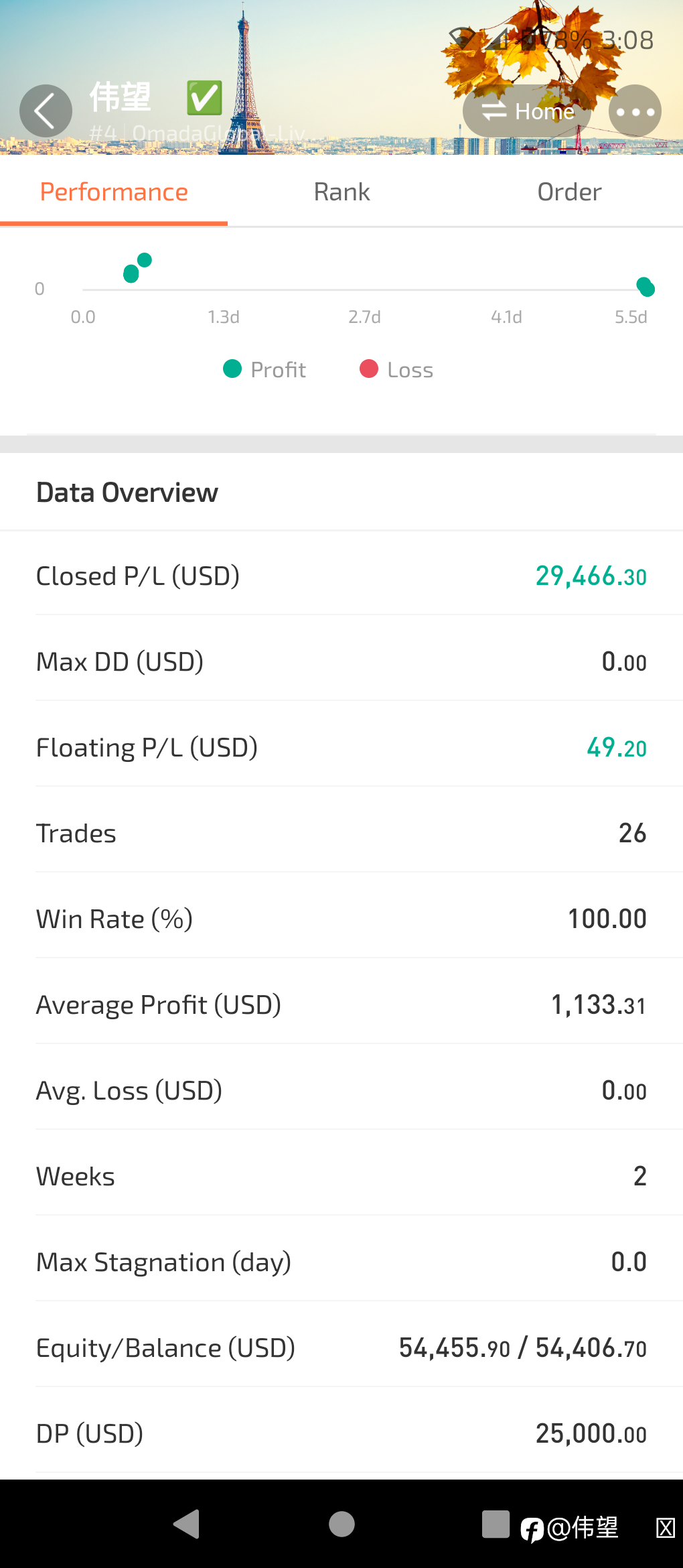Select the Performance tab

[x=114, y=192]
